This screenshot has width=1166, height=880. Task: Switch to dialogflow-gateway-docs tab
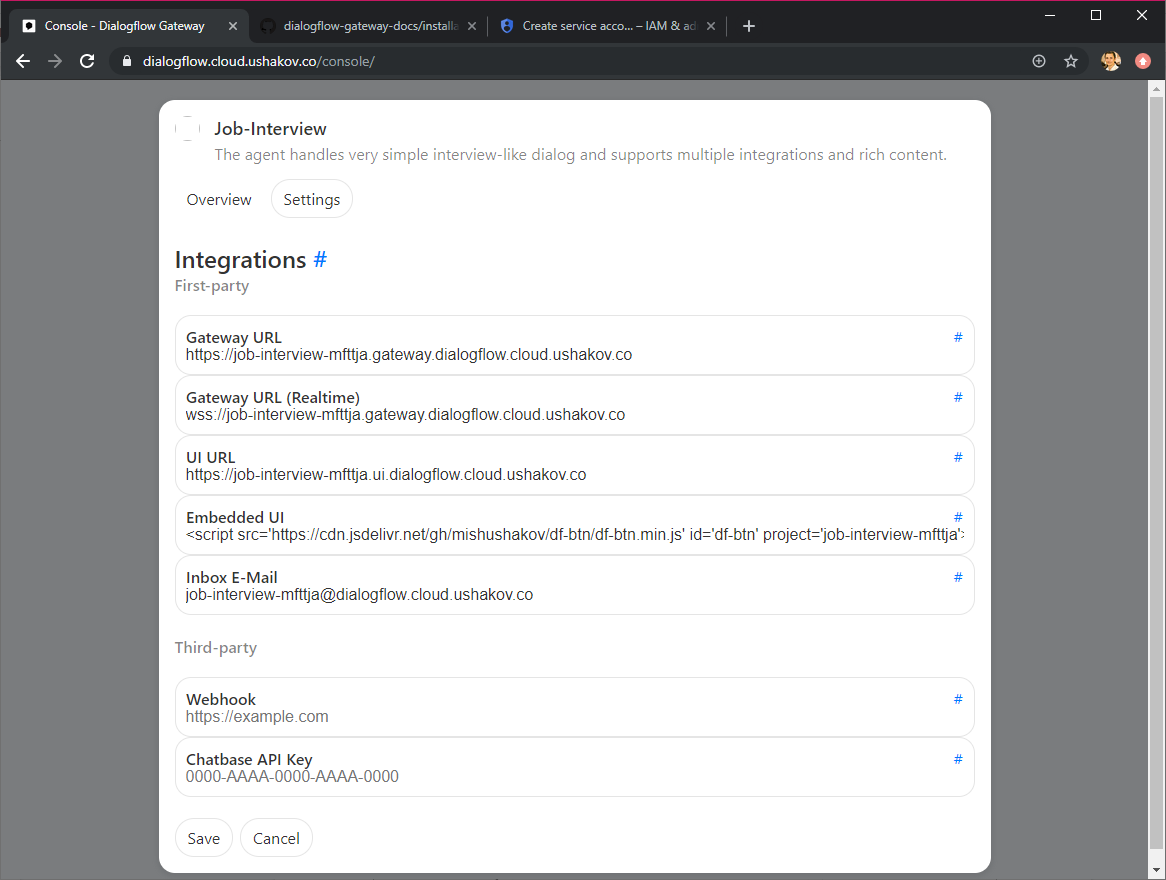[370, 26]
